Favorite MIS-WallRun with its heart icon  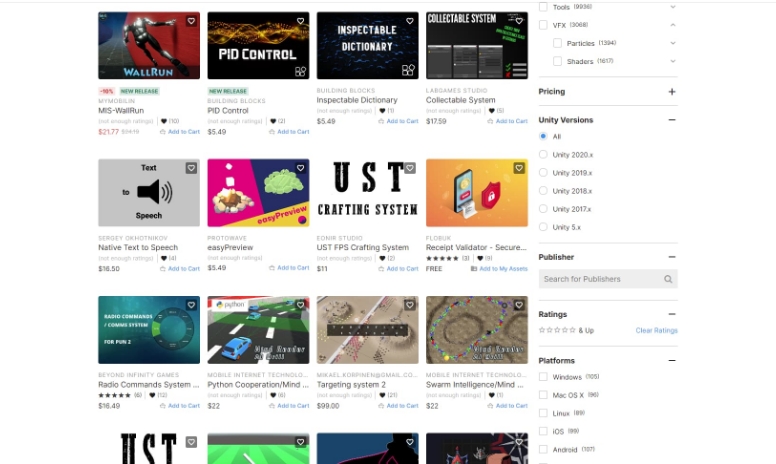tap(191, 21)
